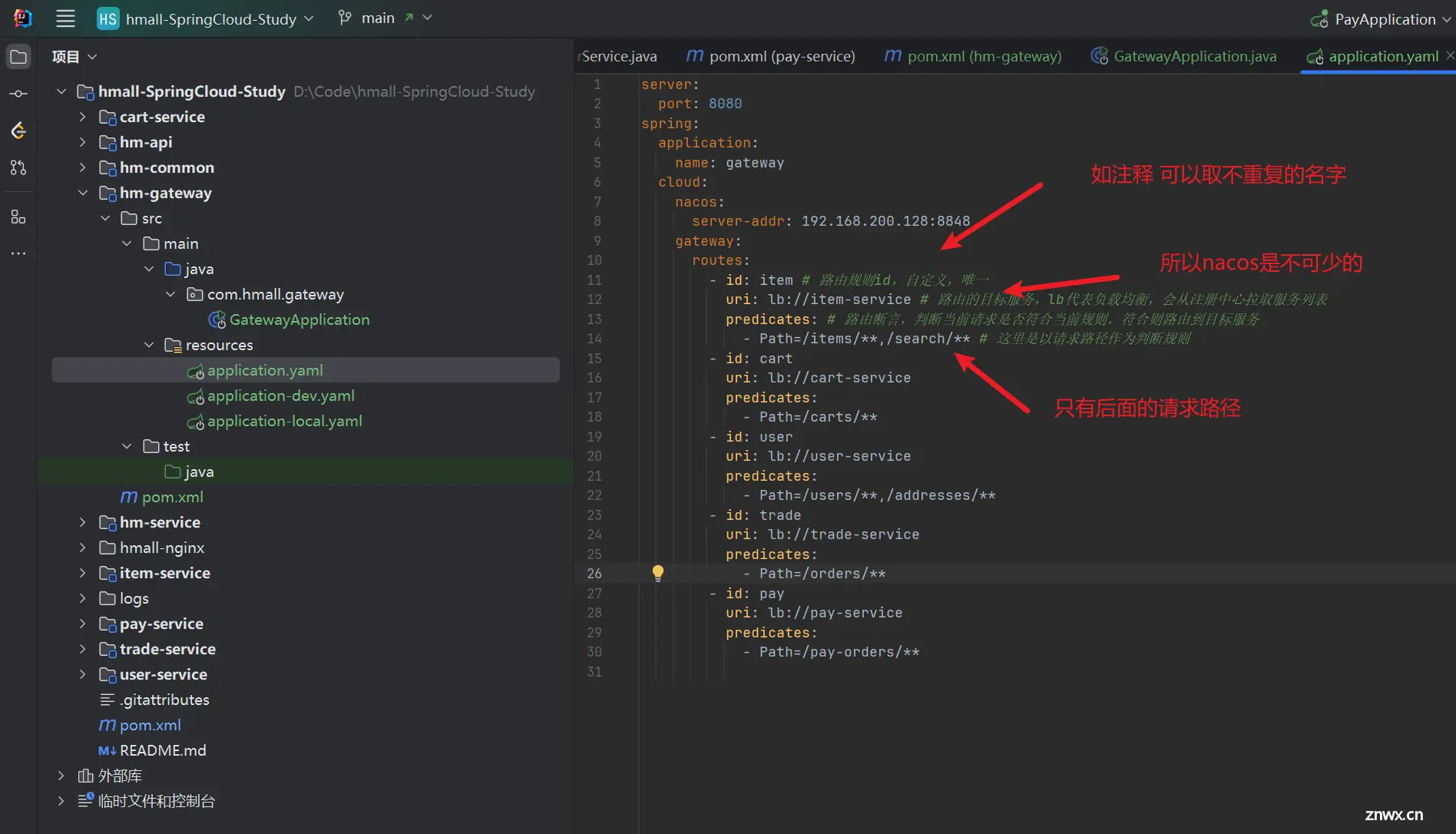Open the Project tool window folder icon
1456x834 pixels.
18,57
